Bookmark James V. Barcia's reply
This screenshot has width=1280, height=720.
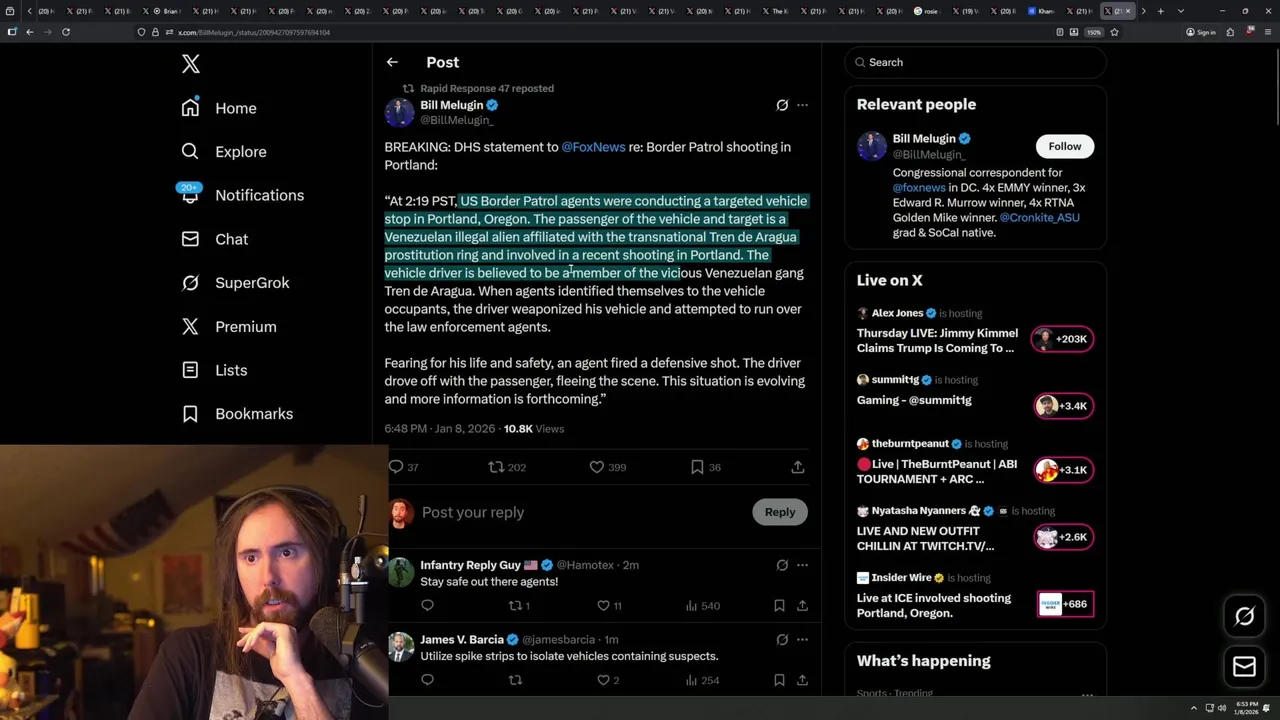pyautogui.click(x=779, y=680)
